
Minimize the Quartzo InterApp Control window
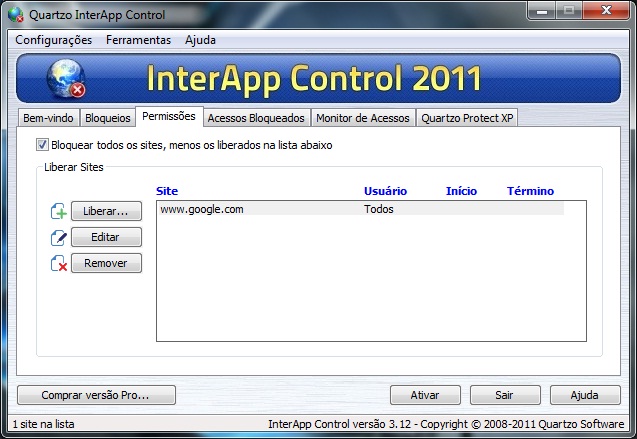542,11
